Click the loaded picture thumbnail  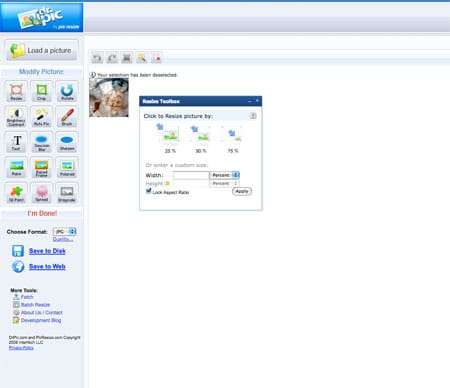109,98
